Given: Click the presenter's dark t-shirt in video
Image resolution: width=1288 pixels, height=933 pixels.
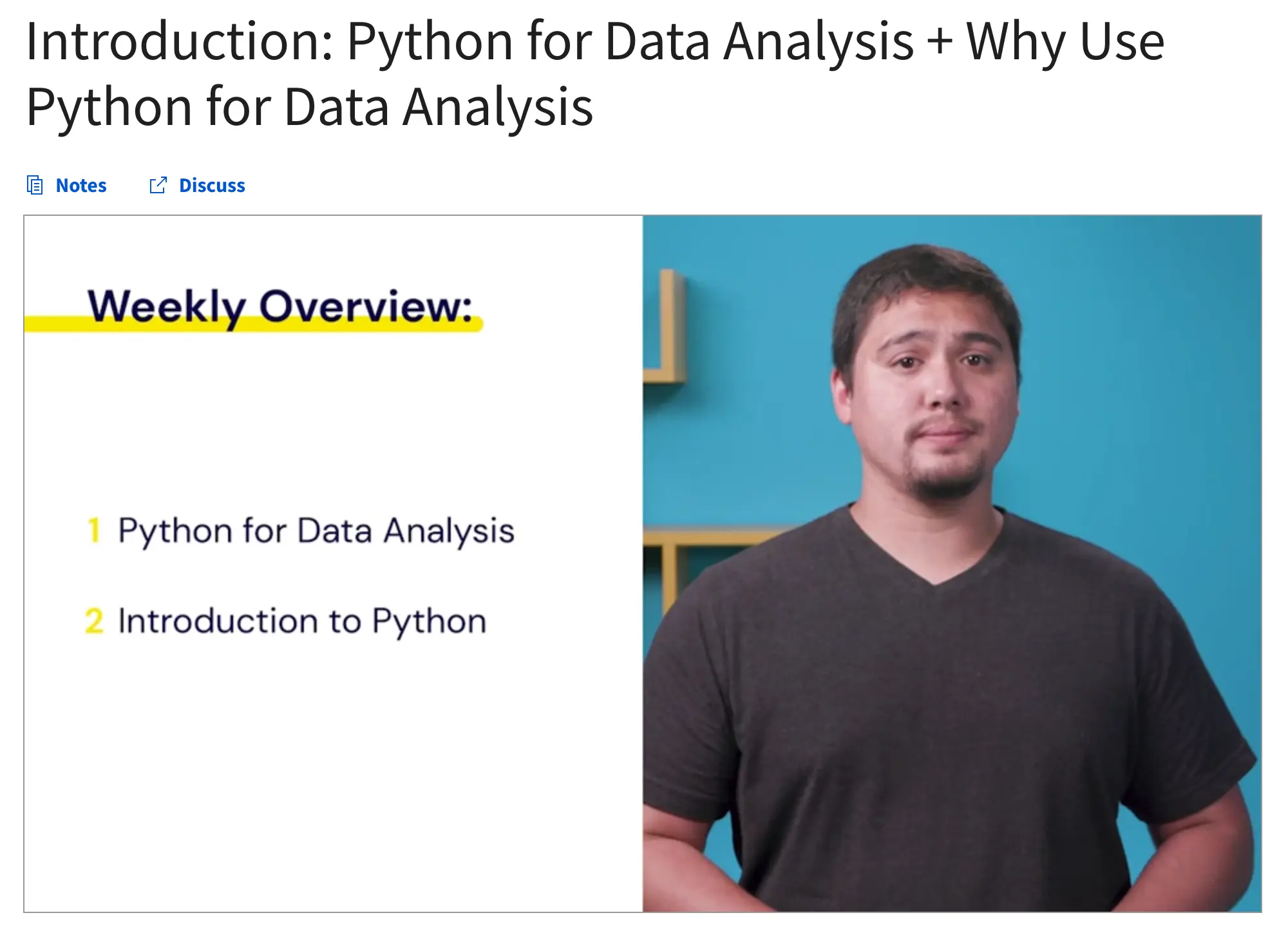Looking at the screenshot, I should (x=934, y=709).
